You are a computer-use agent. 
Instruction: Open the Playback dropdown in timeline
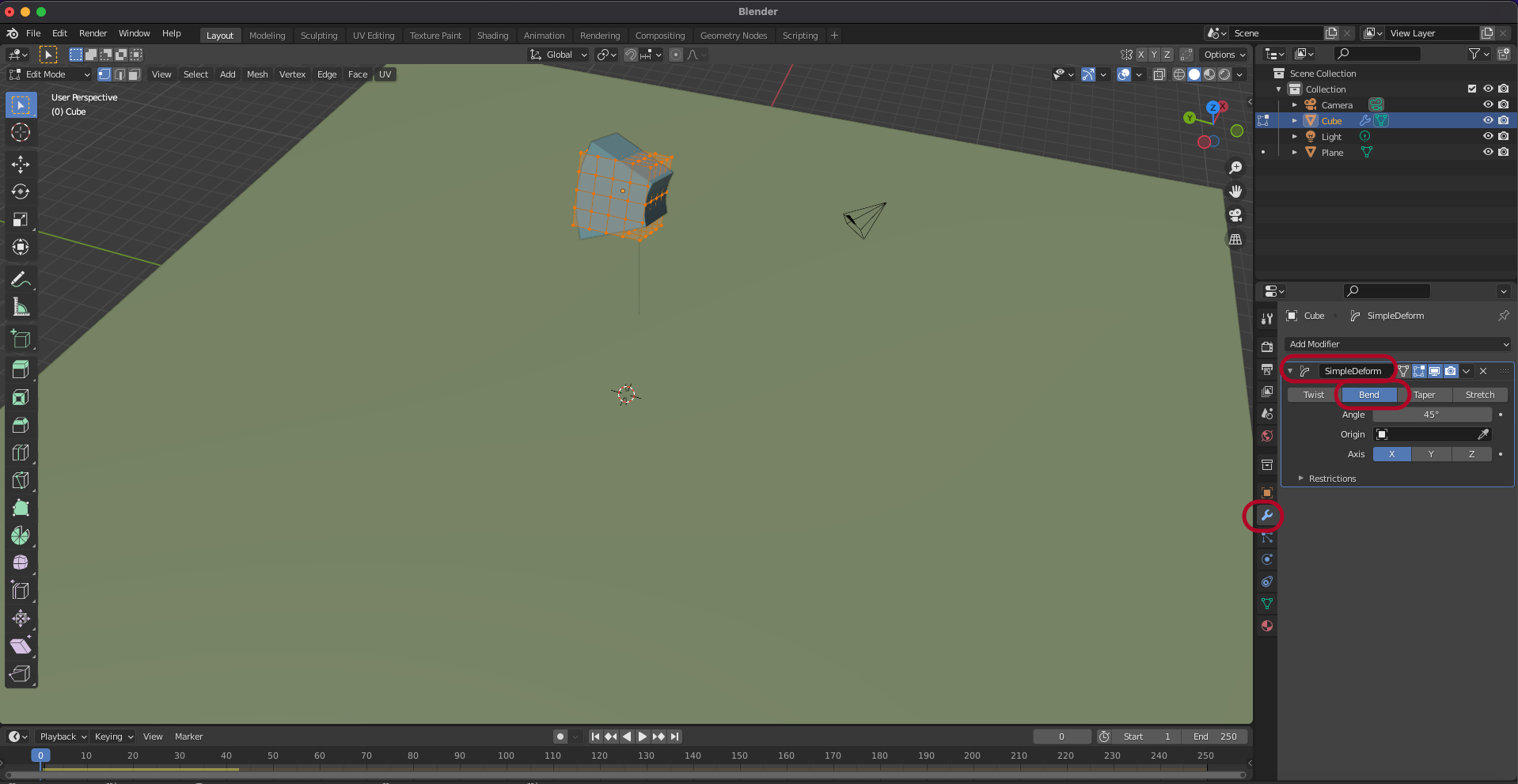tap(63, 737)
